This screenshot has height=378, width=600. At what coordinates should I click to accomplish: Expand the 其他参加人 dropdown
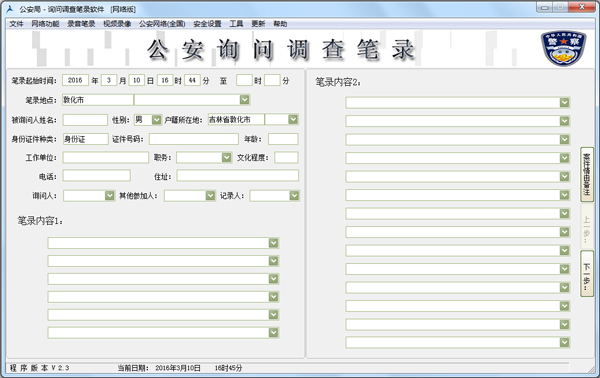tap(210, 196)
